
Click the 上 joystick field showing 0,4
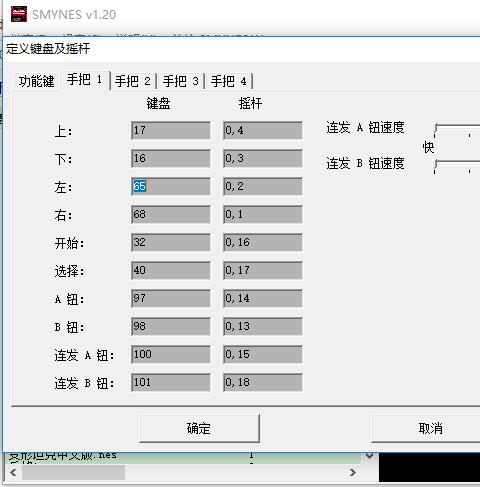click(x=263, y=130)
